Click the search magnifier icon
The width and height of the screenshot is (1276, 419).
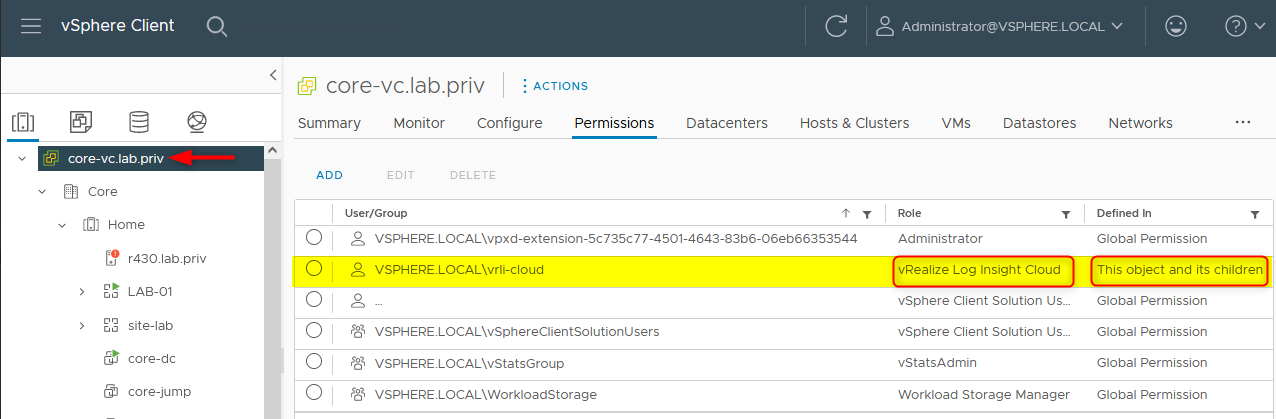point(217,26)
